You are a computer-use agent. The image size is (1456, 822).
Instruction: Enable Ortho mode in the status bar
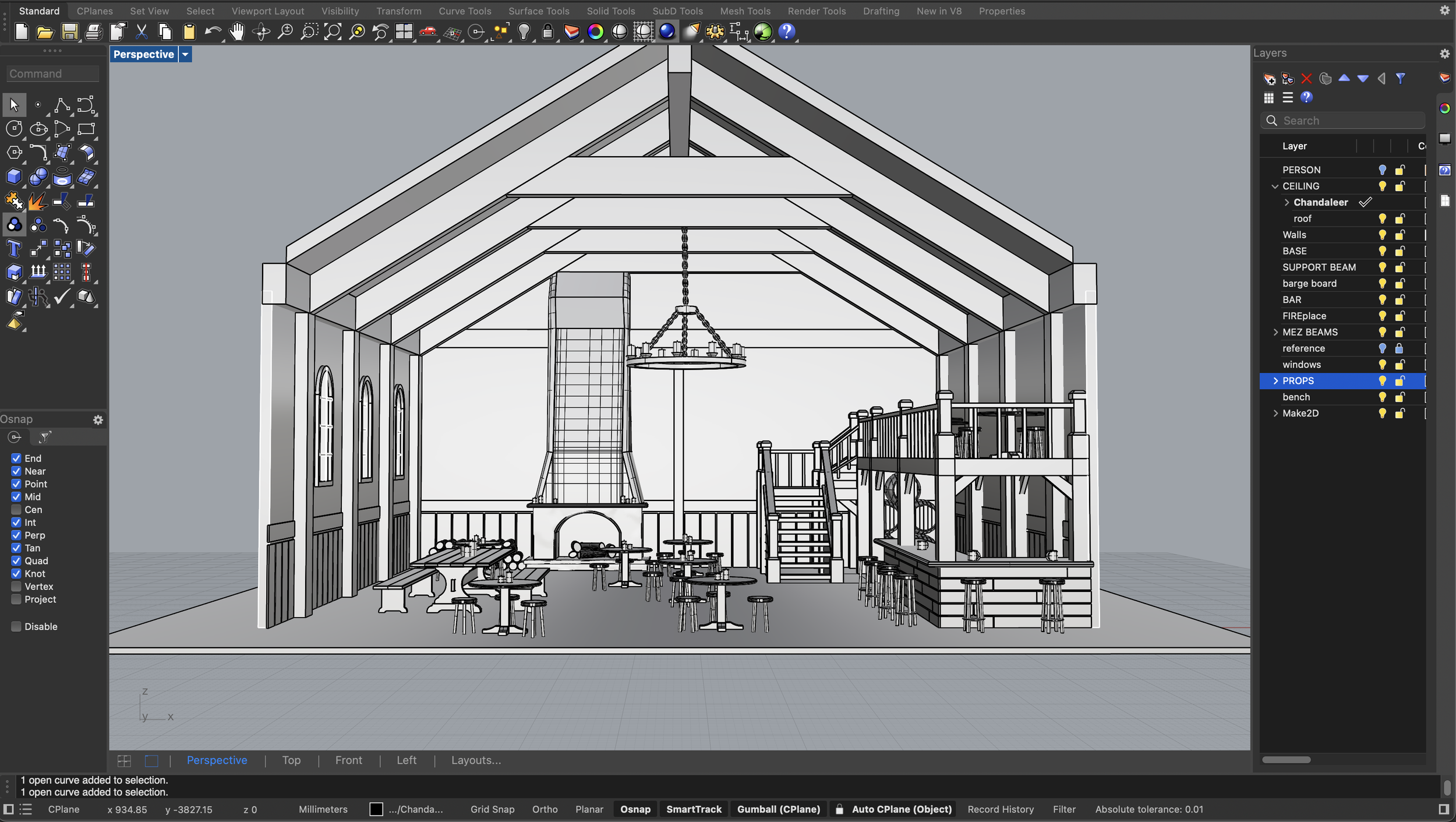click(x=544, y=809)
